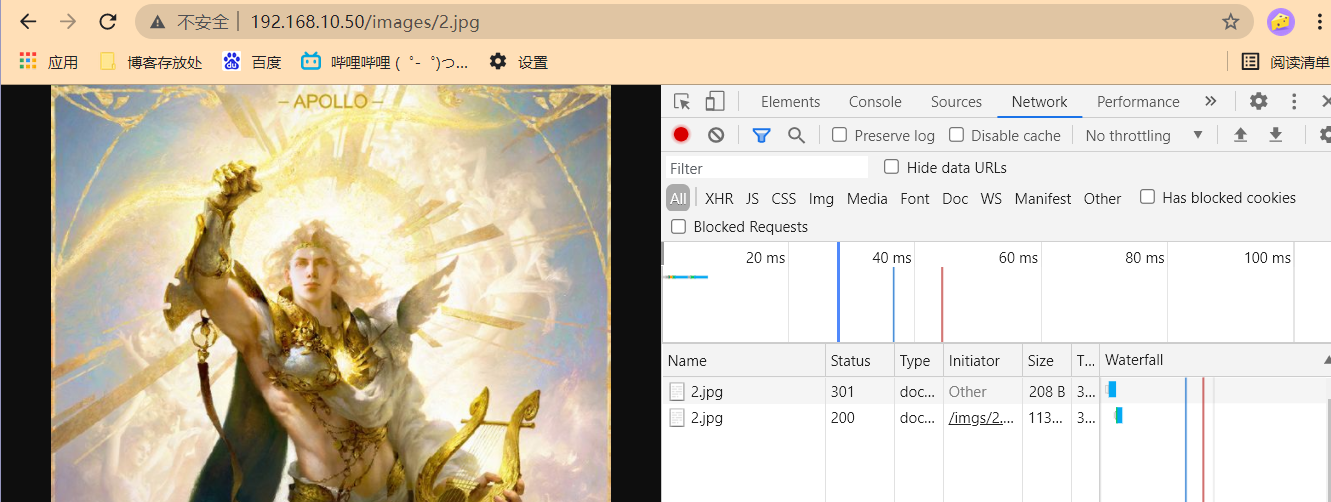
Task: Filter requests by WS
Action: 991,198
